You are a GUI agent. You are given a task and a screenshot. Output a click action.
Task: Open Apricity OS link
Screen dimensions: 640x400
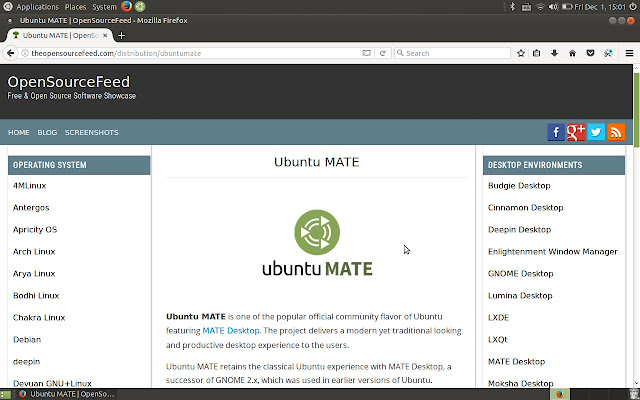click(35, 230)
